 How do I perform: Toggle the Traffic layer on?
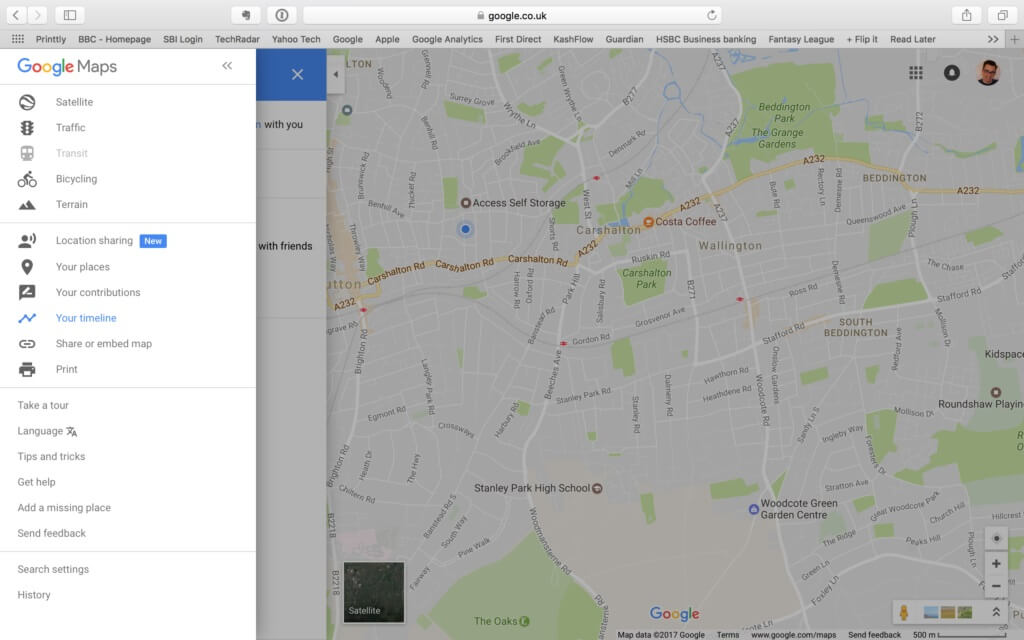coord(70,128)
